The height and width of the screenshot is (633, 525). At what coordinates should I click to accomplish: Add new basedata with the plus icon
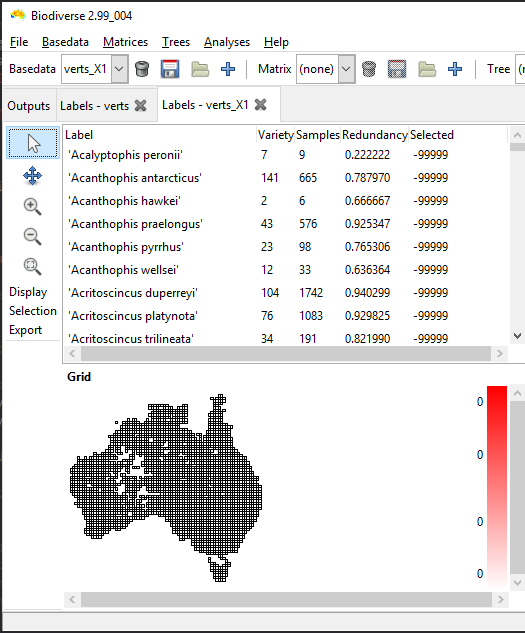coord(228,69)
